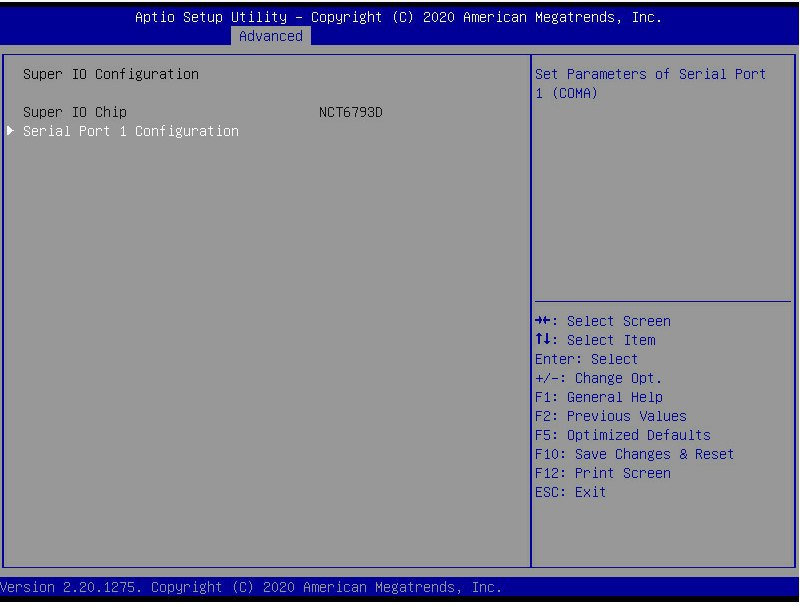This screenshot has height=606, width=800.
Task: Click the Super IO Configuration heading
Action: point(111,74)
